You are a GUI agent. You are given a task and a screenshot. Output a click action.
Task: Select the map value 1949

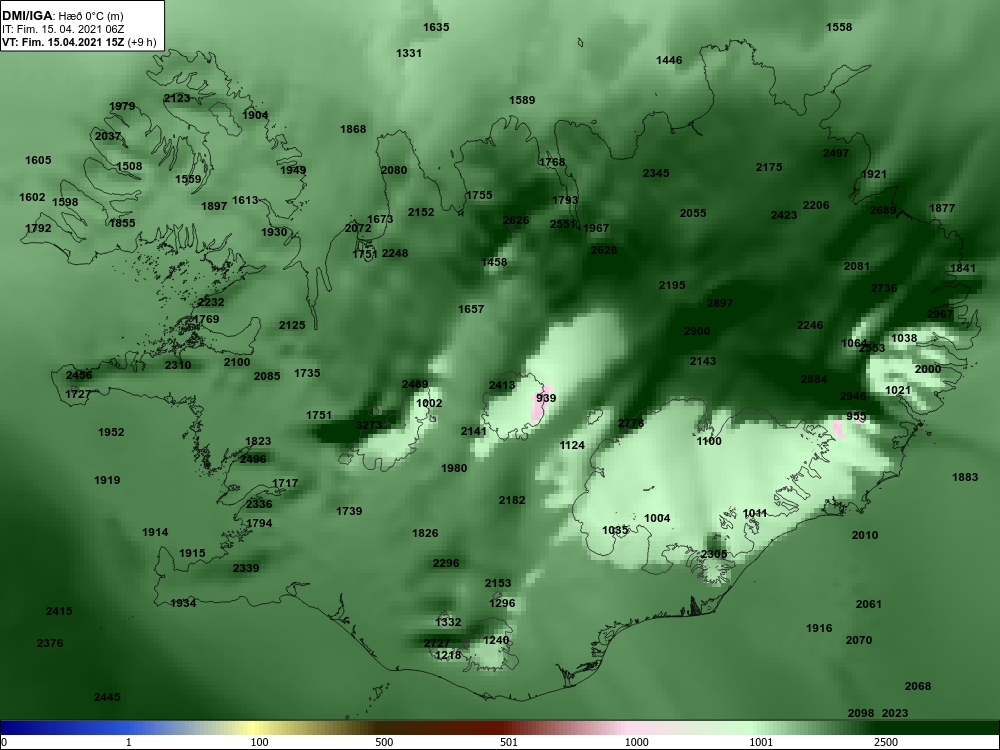(x=293, y=170)
